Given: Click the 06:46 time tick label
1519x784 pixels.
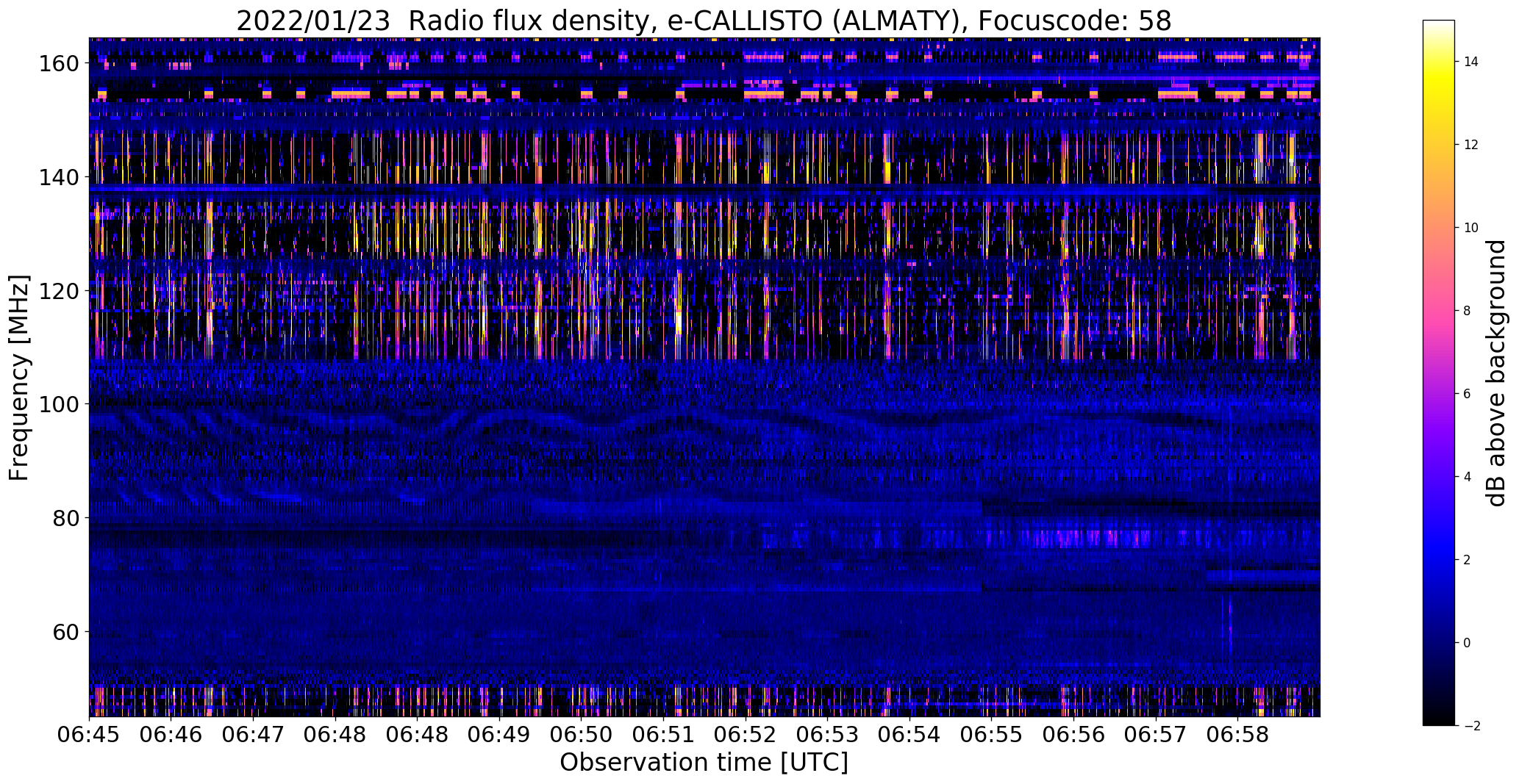Looking at the screenshot, I should click(x=171, y=735).
